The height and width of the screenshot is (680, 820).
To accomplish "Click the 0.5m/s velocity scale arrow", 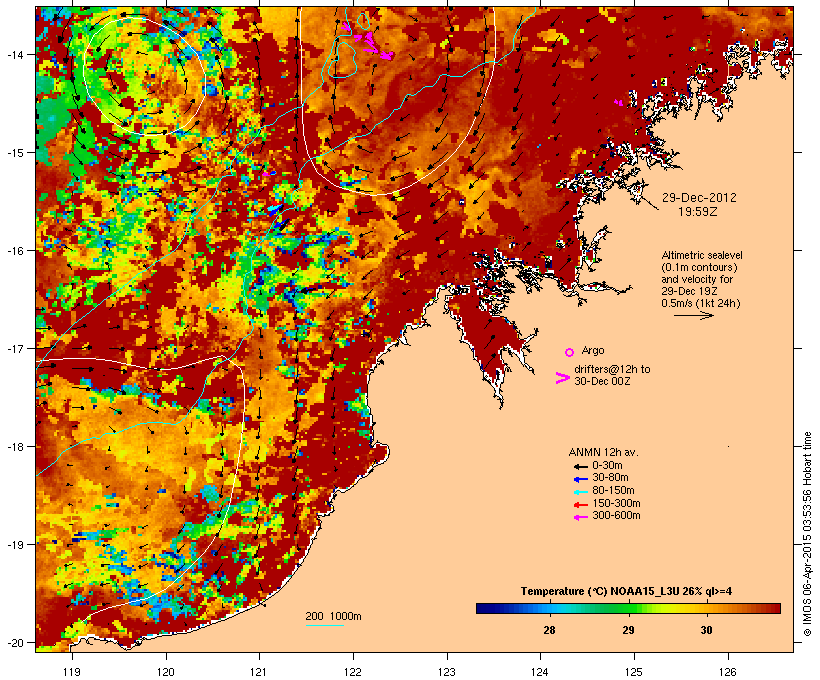I will tap(693, 315).
